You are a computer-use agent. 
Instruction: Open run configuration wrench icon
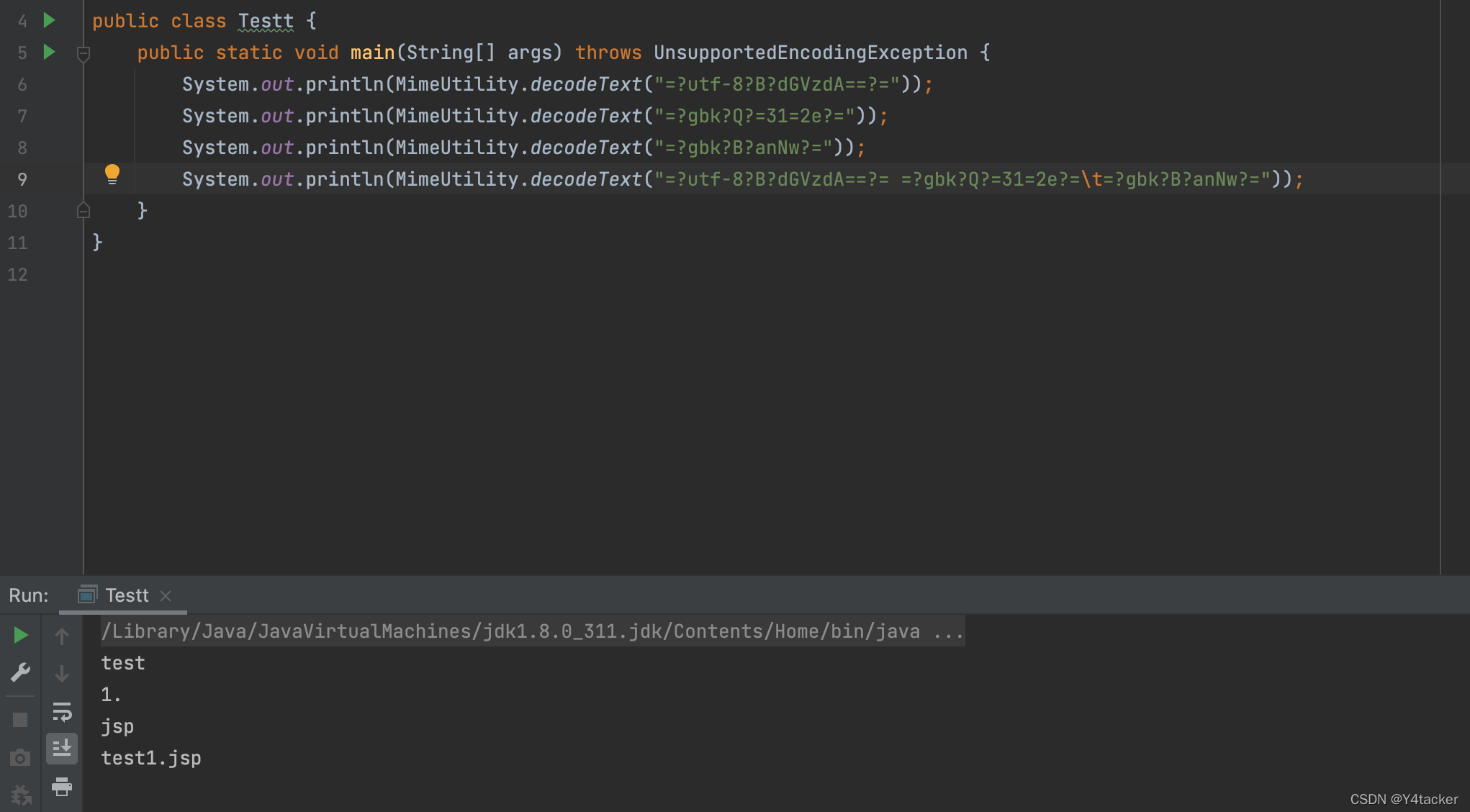coord(20,672)
